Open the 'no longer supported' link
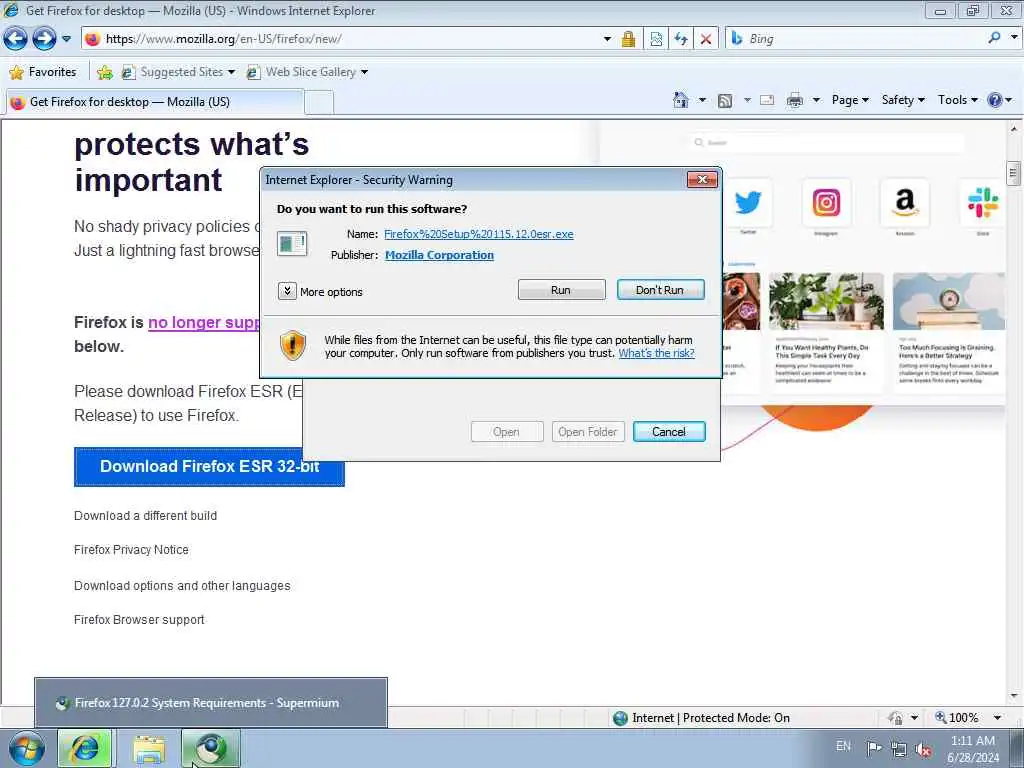The image size is (1024, 768). [204, 322]
